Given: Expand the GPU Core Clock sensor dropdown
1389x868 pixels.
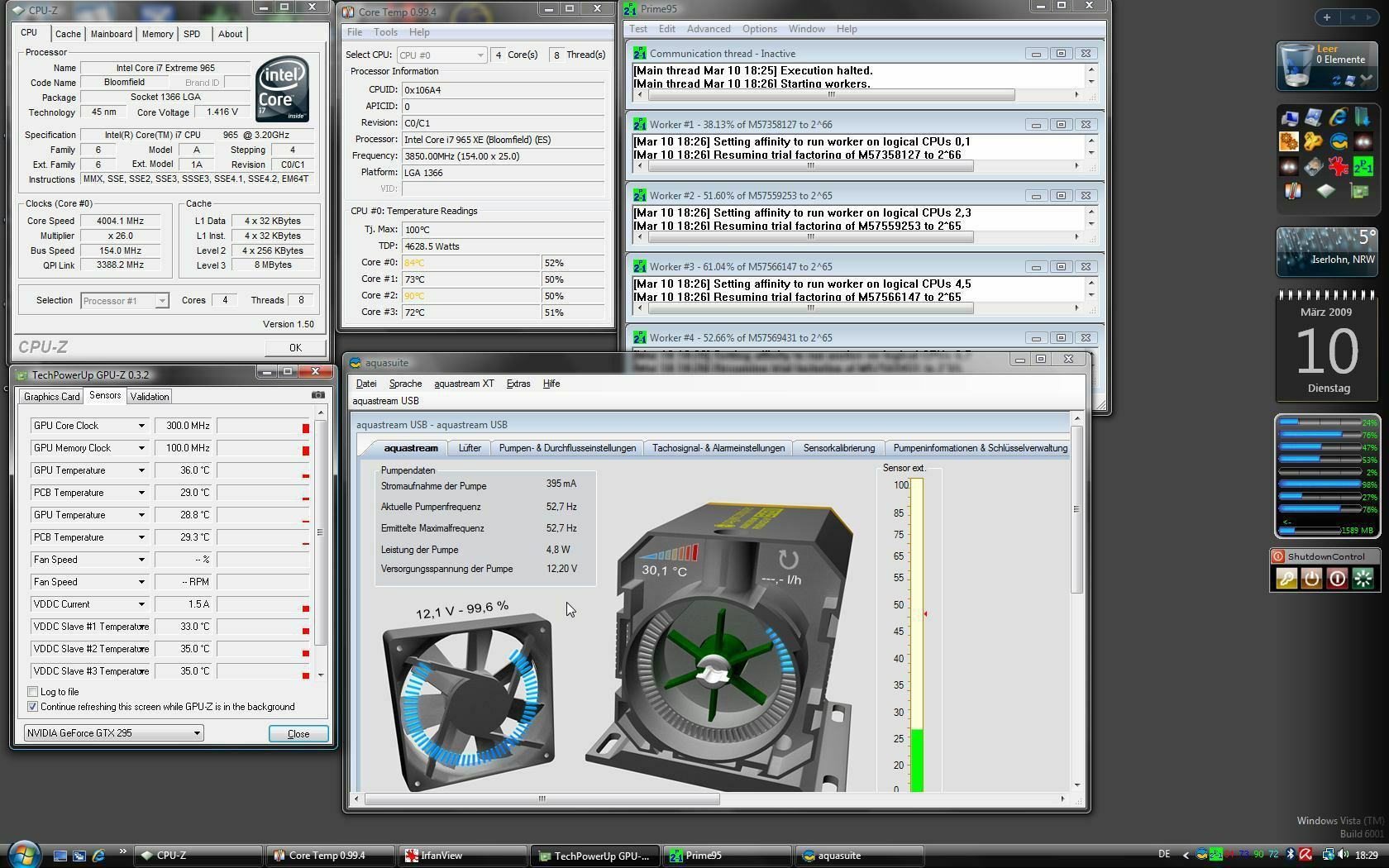Looking at the screenshot, I should pyautogui.click(x=141, y=426).
